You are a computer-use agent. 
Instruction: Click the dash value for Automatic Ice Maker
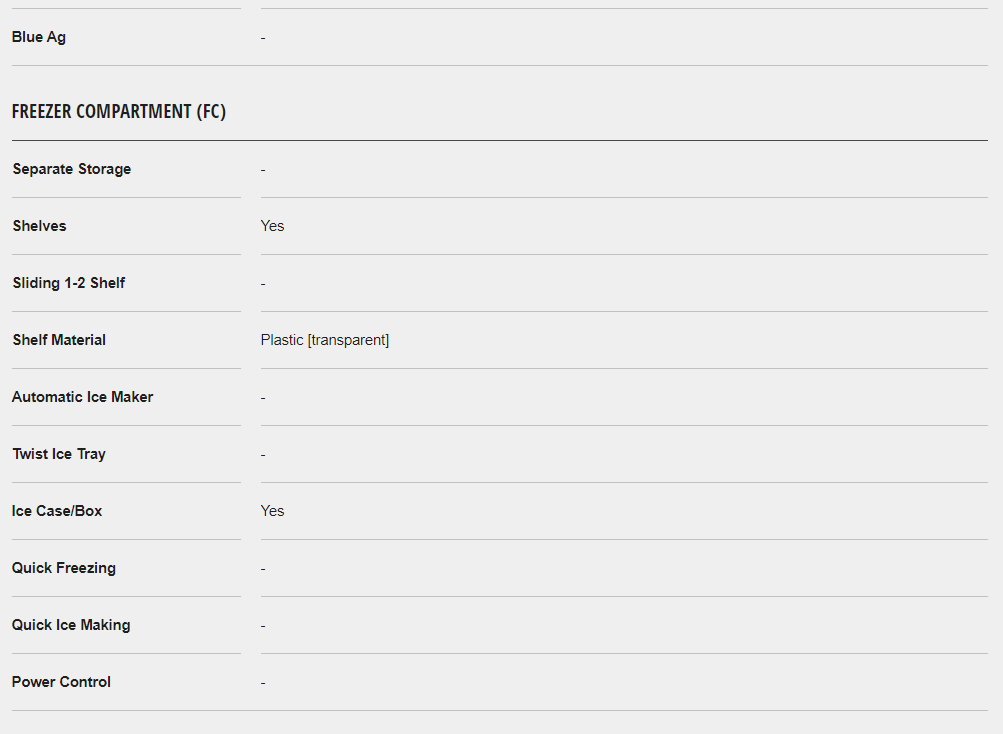[x=263, y=398]
